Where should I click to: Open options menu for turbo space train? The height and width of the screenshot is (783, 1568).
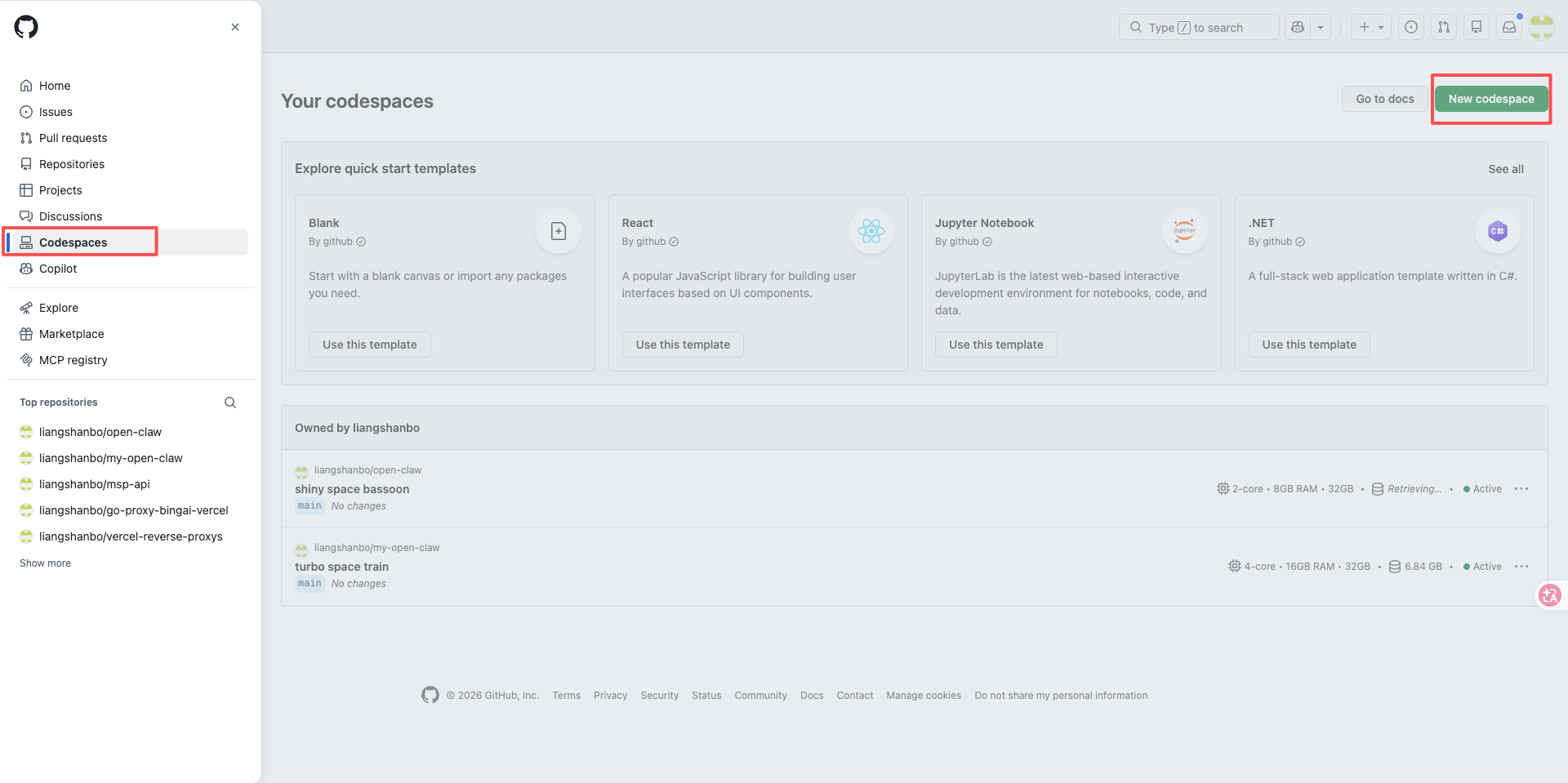click(1521, 567)
